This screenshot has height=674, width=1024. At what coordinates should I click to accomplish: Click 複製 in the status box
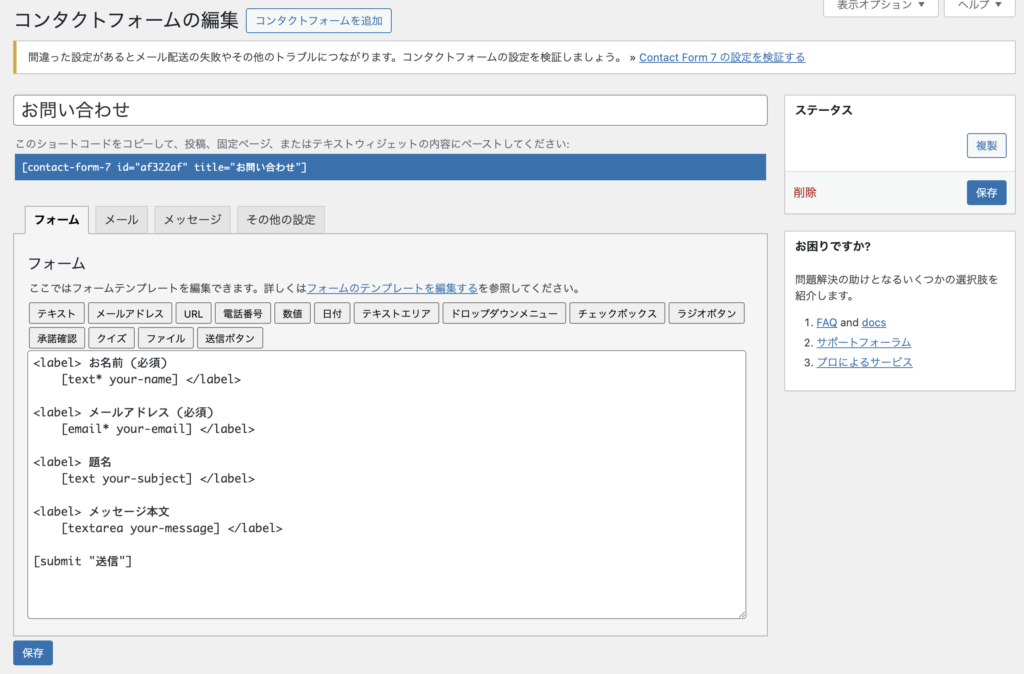click(x=986, y=146)
